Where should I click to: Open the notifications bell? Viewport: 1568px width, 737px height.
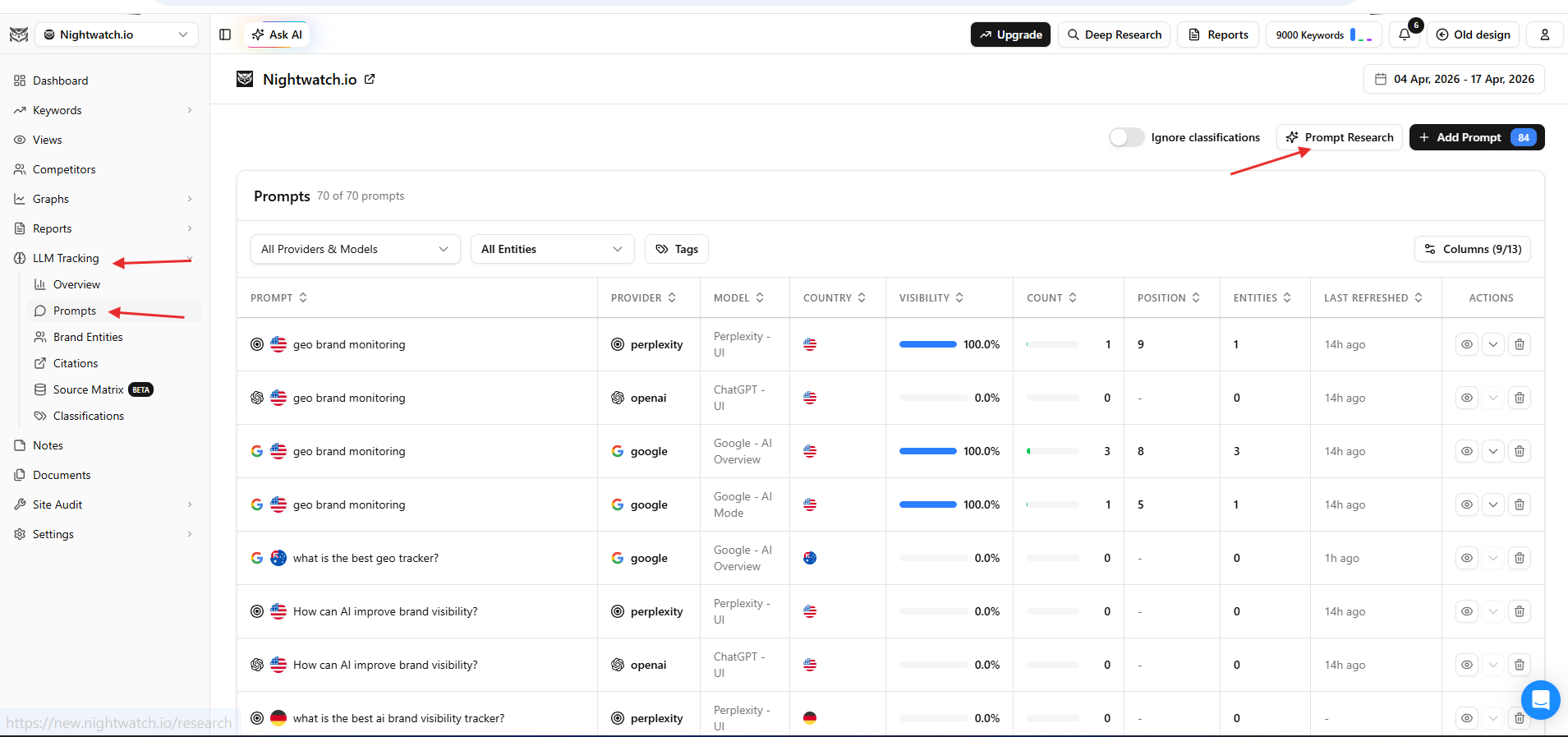[x=1405, y=35]
